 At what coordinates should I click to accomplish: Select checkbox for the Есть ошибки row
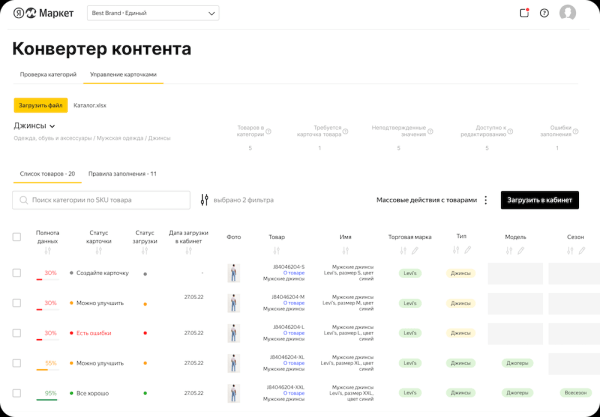16,332
